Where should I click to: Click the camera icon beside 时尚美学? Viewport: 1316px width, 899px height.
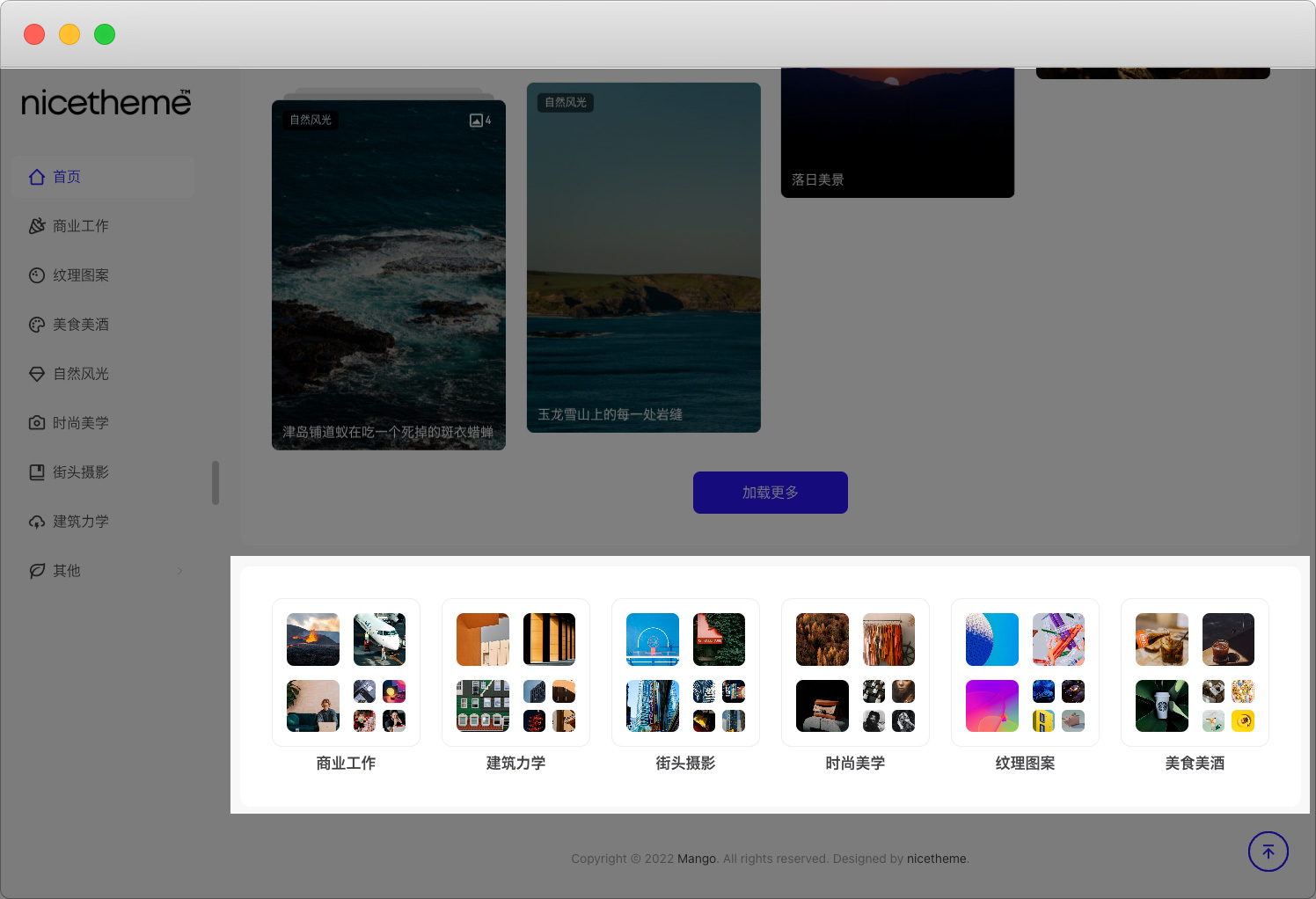(x=37, y=423)
